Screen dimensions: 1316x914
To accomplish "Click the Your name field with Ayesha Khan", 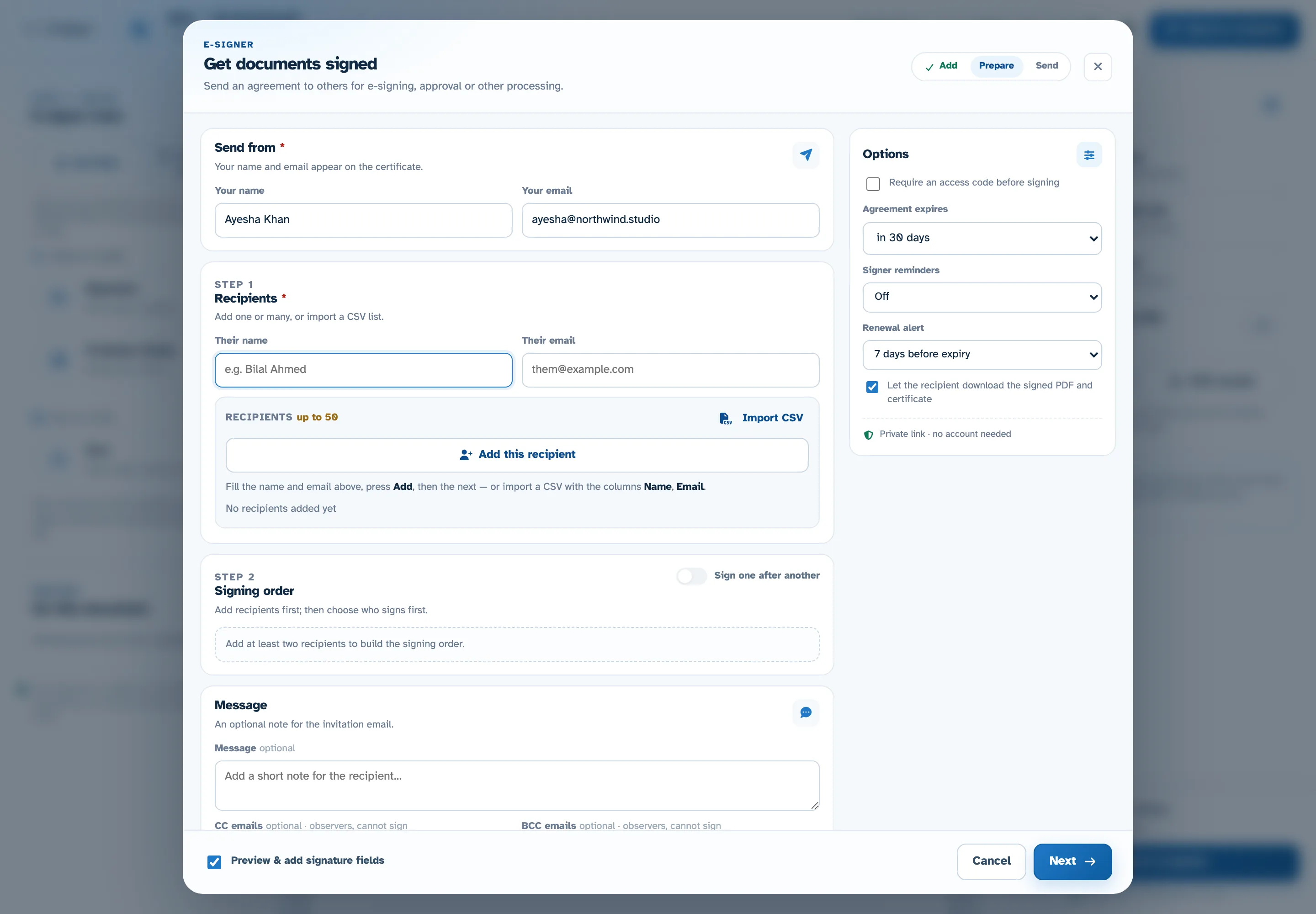I will 363,220.
